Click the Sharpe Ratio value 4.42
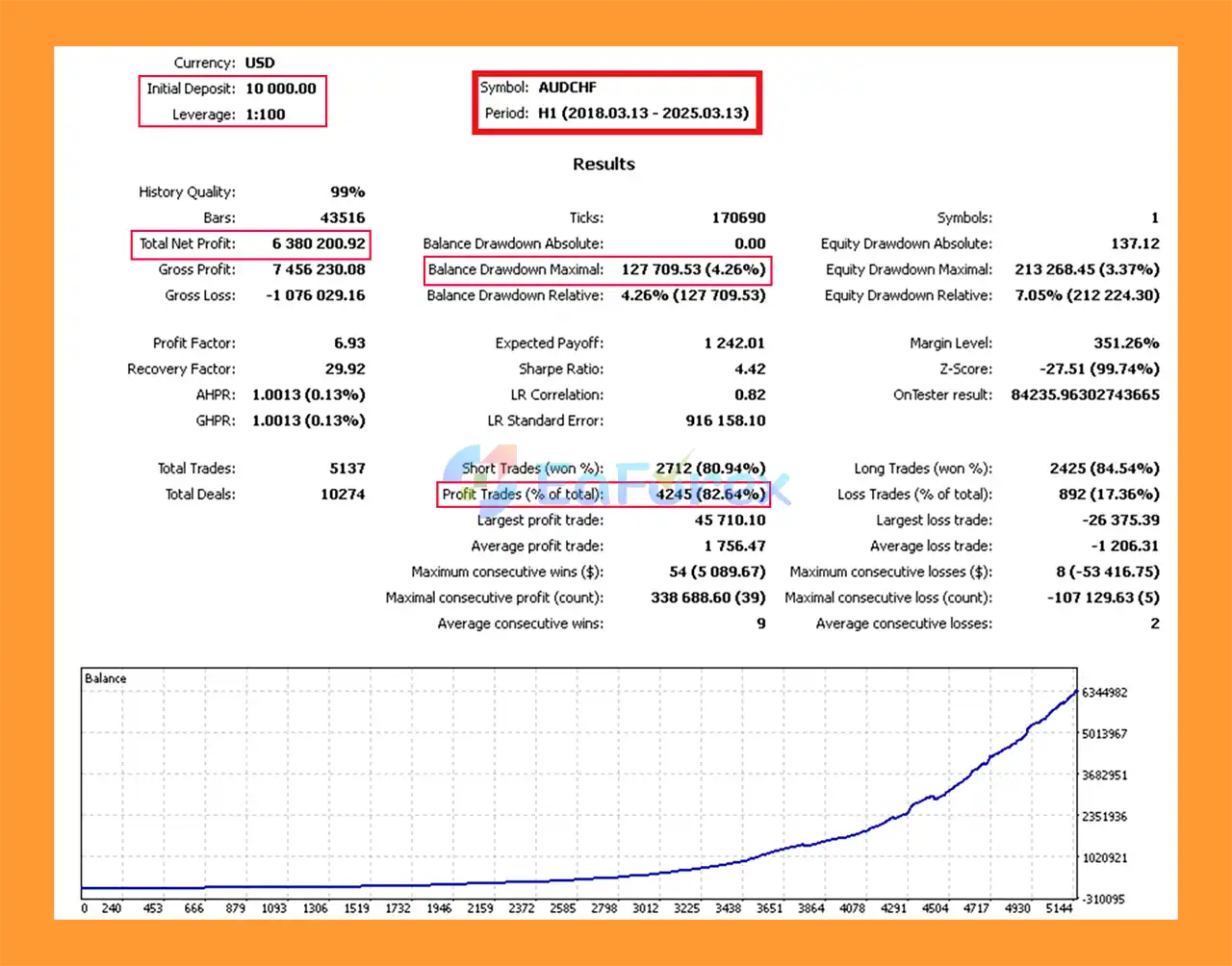Image resolution: width=1232 pixels, height=966 pixels. 749,369
